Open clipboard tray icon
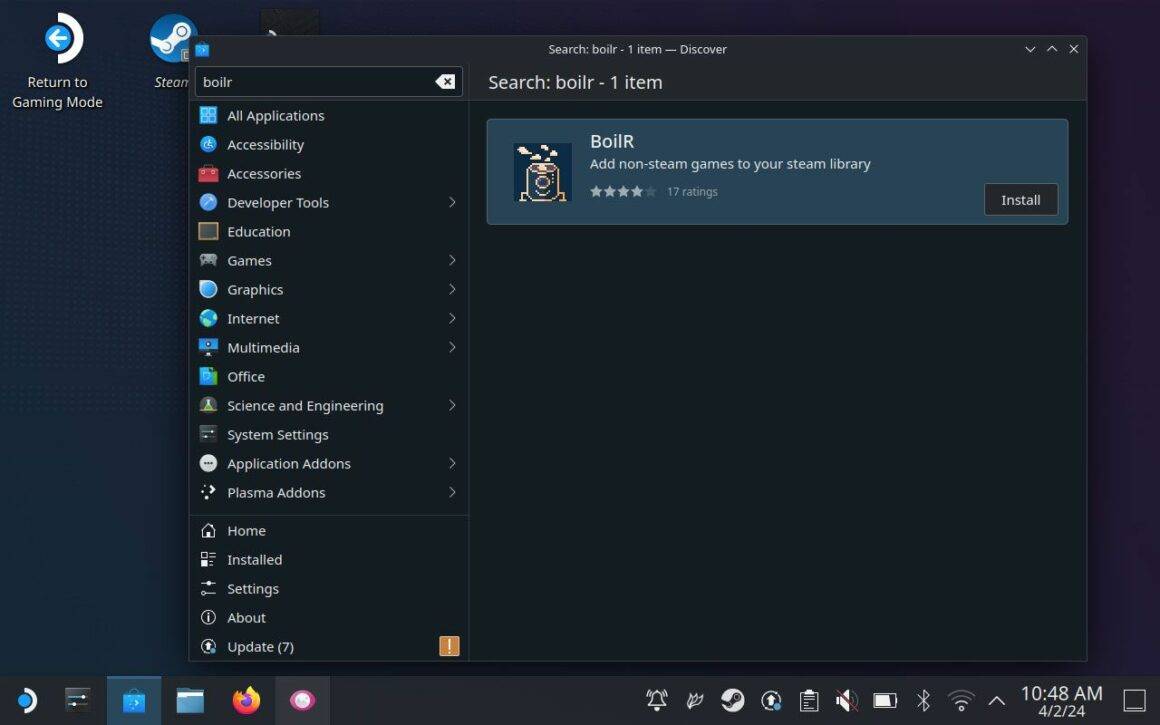The image size is (1160, 725). pos(809,700)
